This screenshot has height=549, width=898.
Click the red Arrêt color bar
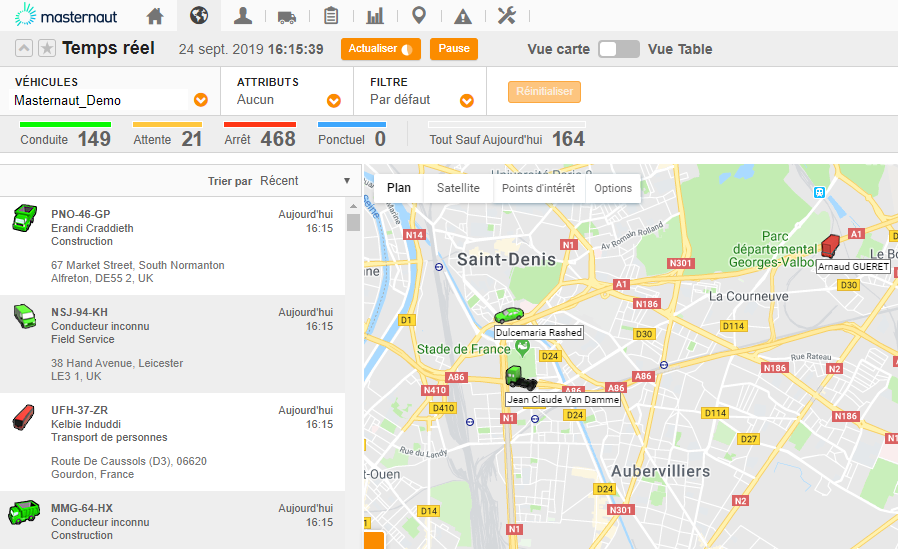point(259,124)
